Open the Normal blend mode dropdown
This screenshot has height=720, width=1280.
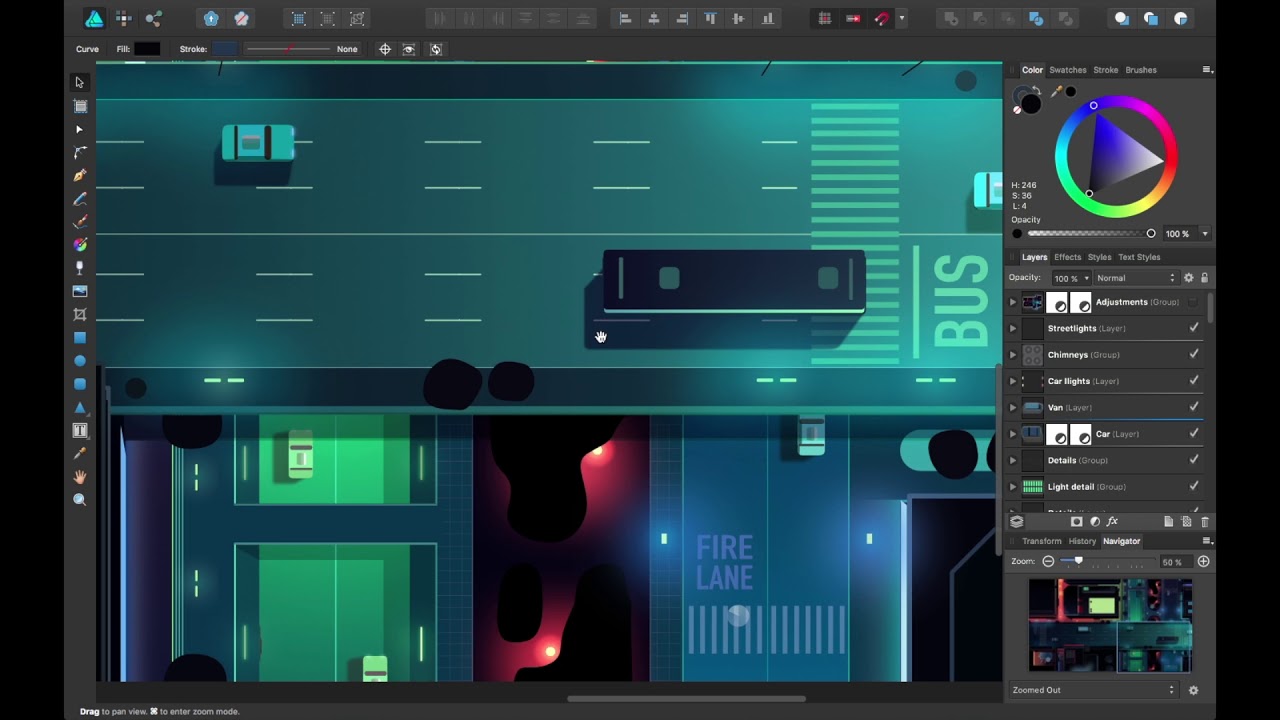click(1136, 278)
